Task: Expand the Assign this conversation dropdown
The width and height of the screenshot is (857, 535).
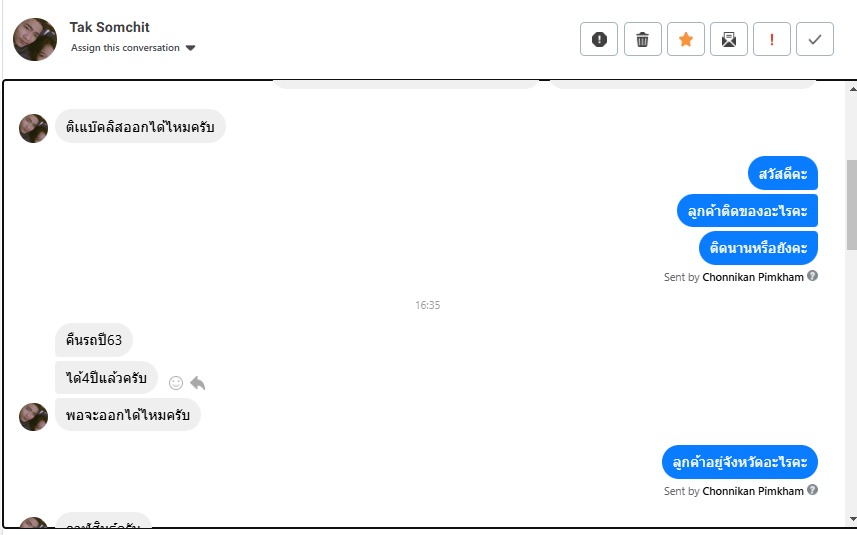Action: [x=133, y=48]
